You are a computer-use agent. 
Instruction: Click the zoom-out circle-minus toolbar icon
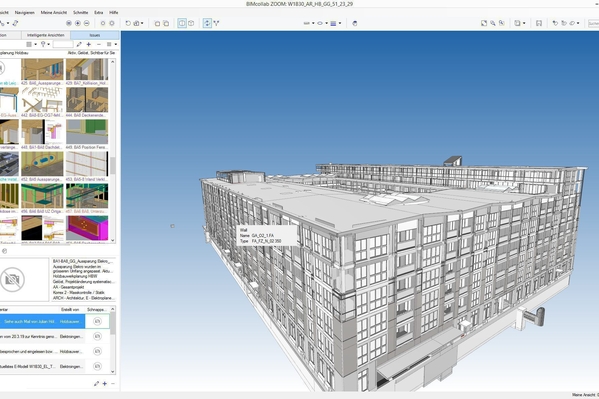87,23
